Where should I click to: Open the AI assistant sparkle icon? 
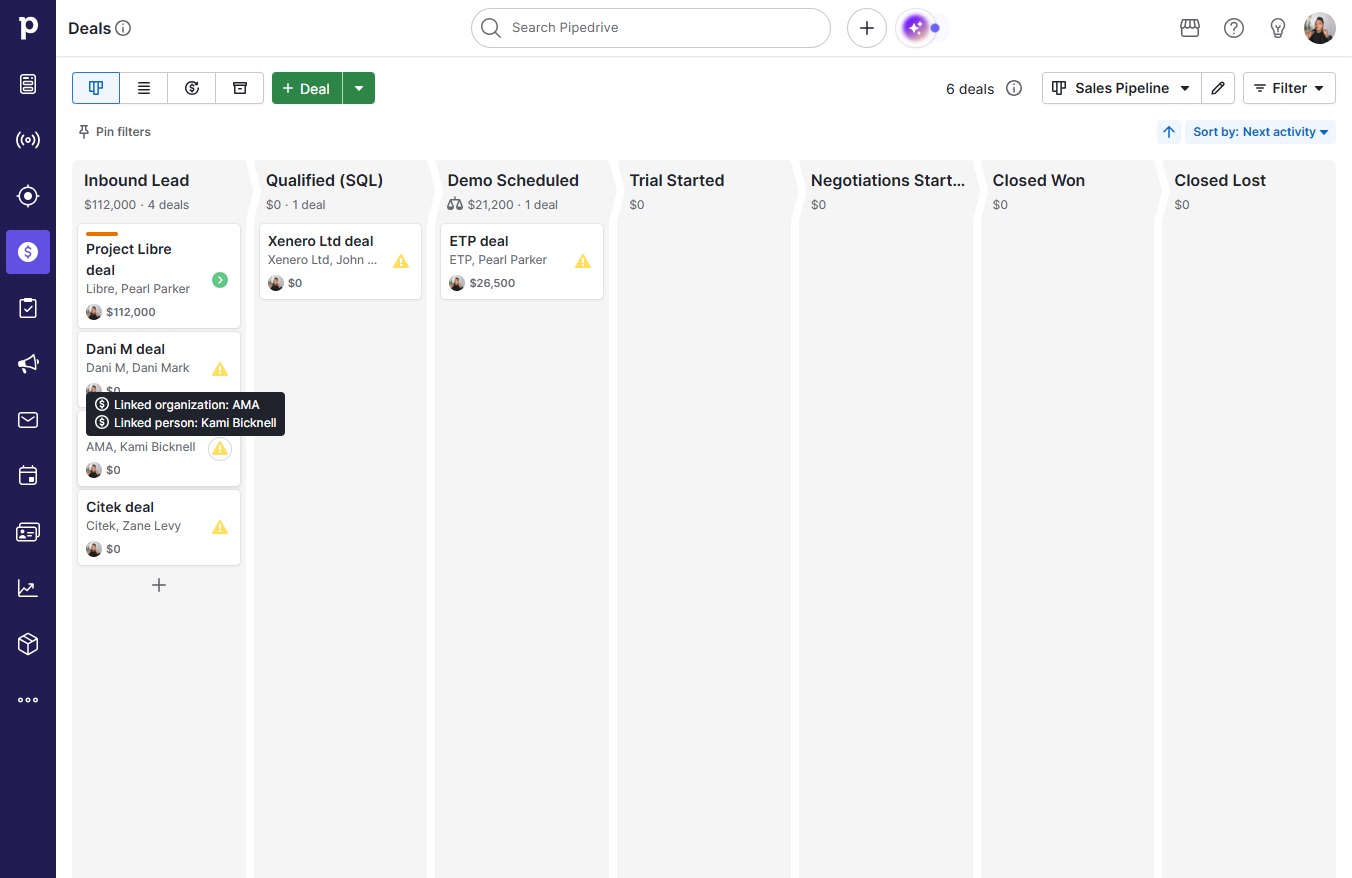[916, 28]
